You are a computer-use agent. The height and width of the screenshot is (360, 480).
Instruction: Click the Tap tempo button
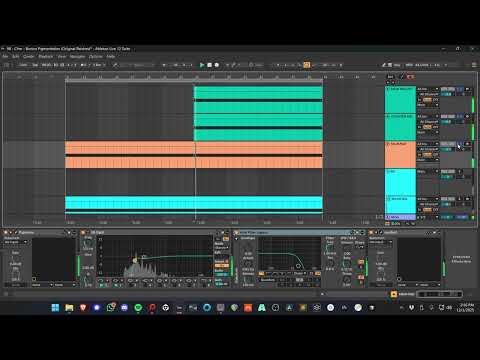pos(35,65)
